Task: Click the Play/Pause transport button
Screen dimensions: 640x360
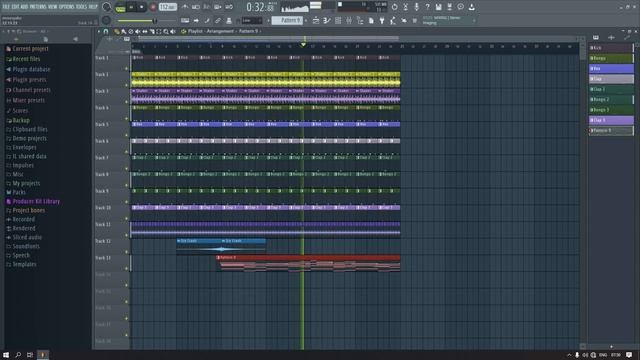Action: 131,7
